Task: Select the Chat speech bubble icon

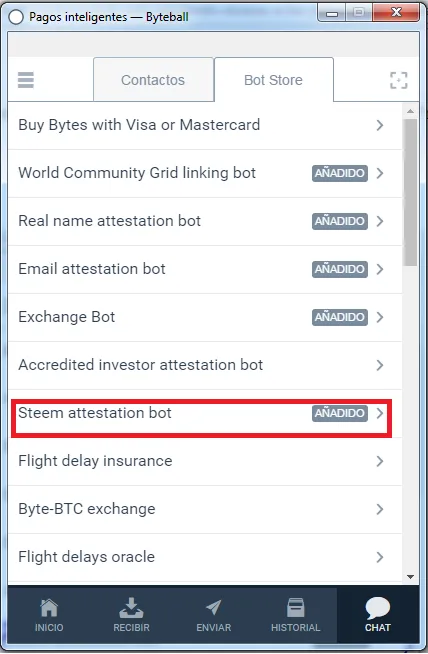Action: click(x=378, y=608)
